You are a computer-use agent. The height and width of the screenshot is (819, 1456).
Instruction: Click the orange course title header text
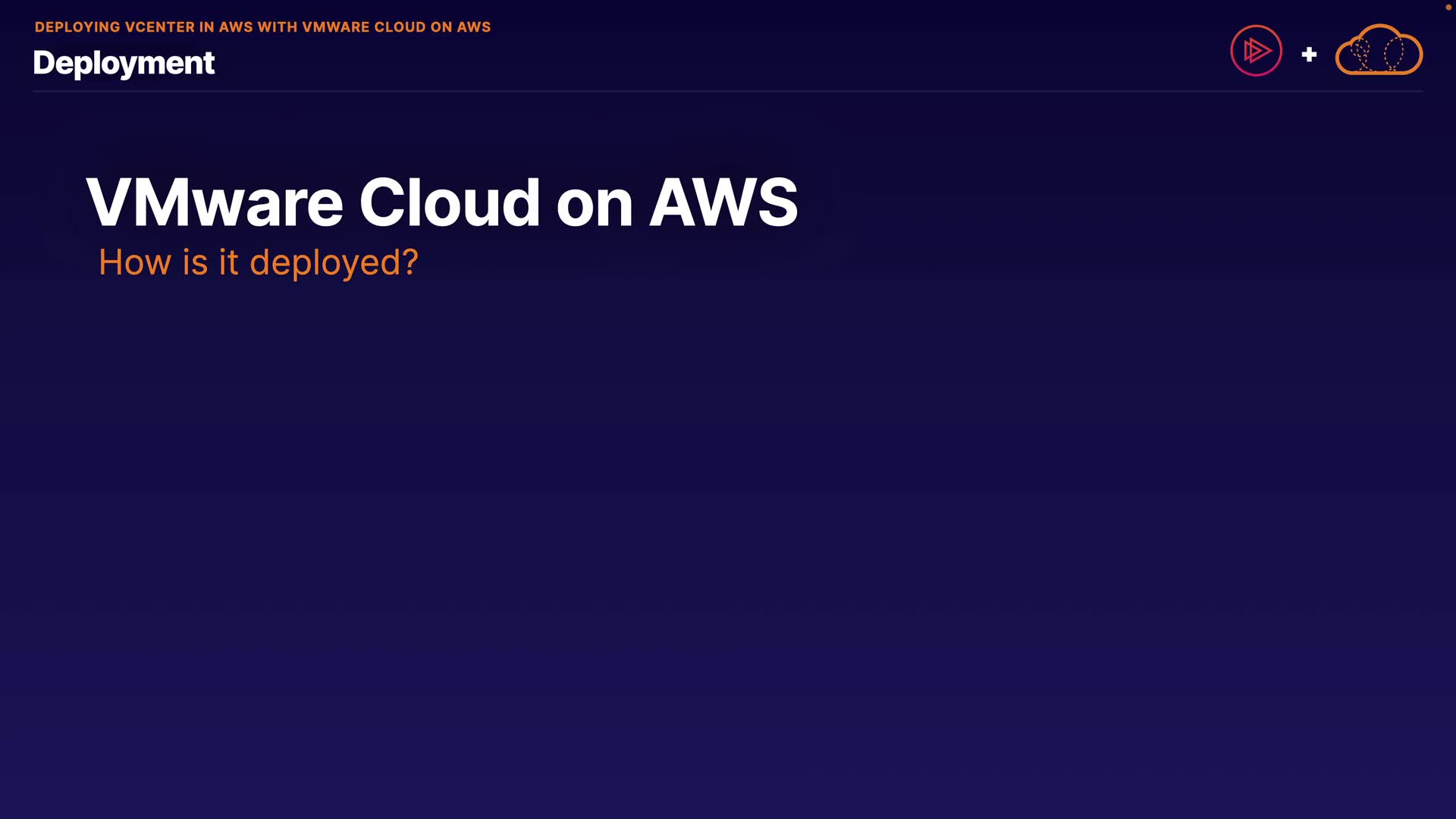(x=262, y=27)
